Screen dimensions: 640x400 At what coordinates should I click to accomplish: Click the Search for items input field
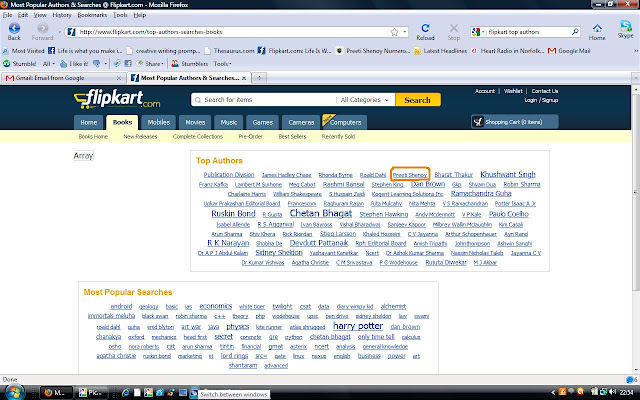[x=264, y=100]
